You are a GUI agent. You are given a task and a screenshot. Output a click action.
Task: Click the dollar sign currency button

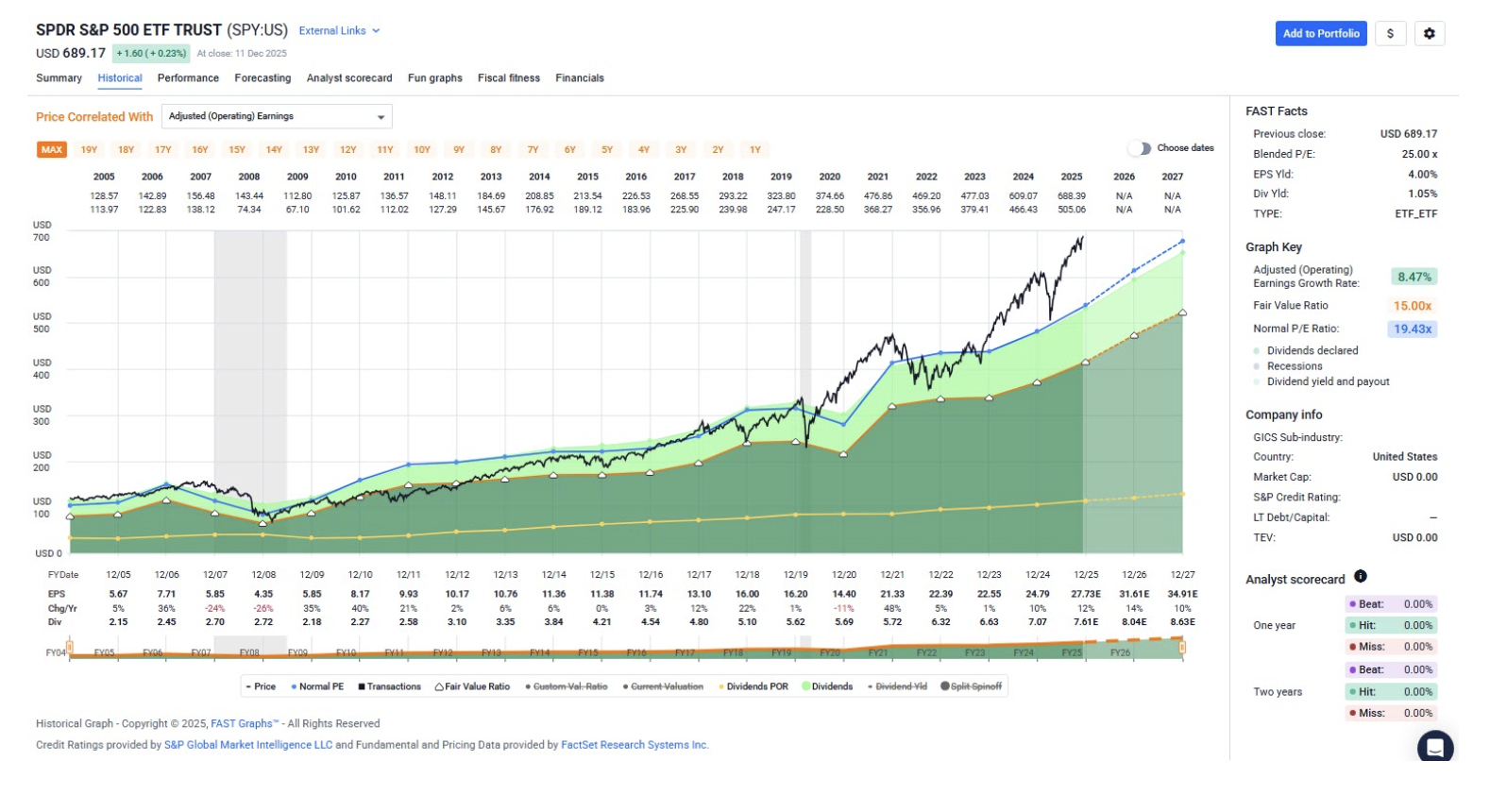point(1390,33)
